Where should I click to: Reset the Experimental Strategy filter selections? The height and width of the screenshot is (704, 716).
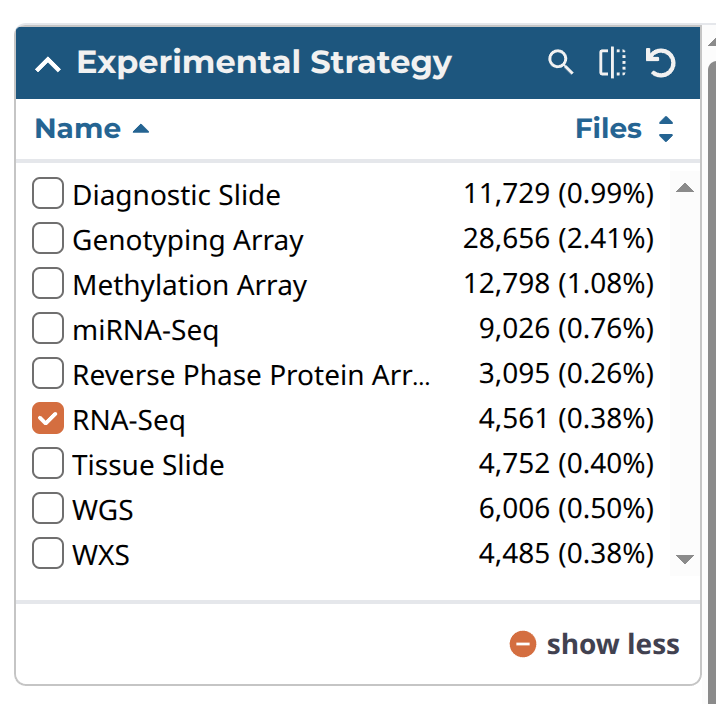(660, 63)
